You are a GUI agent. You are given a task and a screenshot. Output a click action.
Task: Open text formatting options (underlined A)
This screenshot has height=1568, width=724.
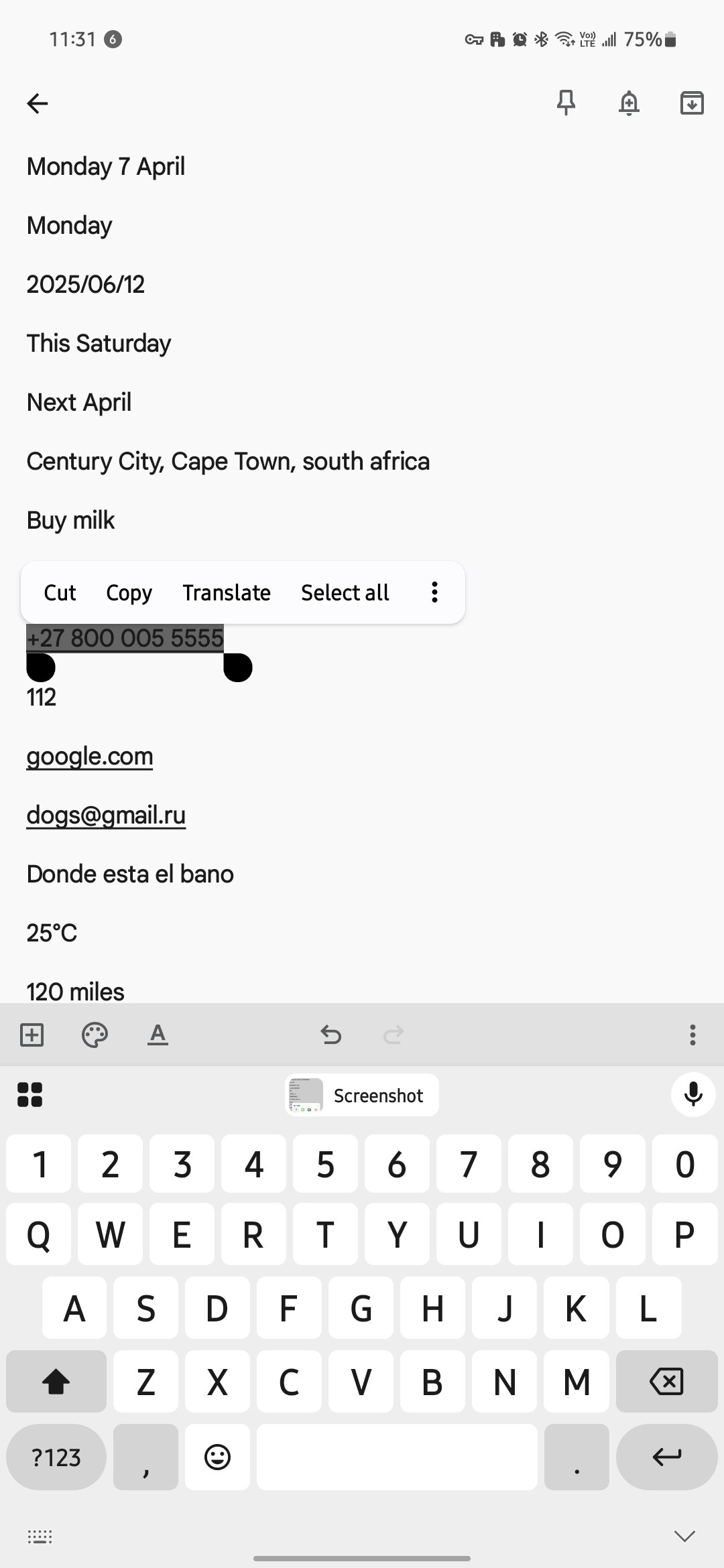(x=158, y=1035)
